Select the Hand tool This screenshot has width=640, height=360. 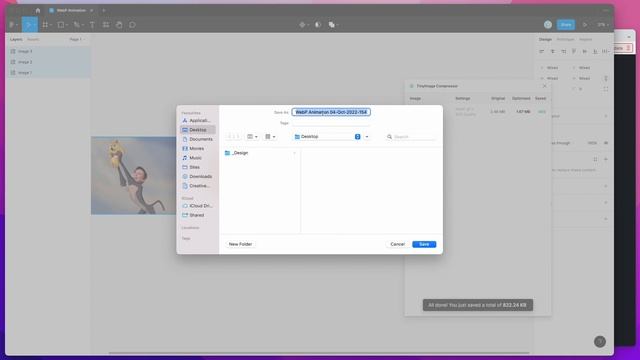point(119,25)
